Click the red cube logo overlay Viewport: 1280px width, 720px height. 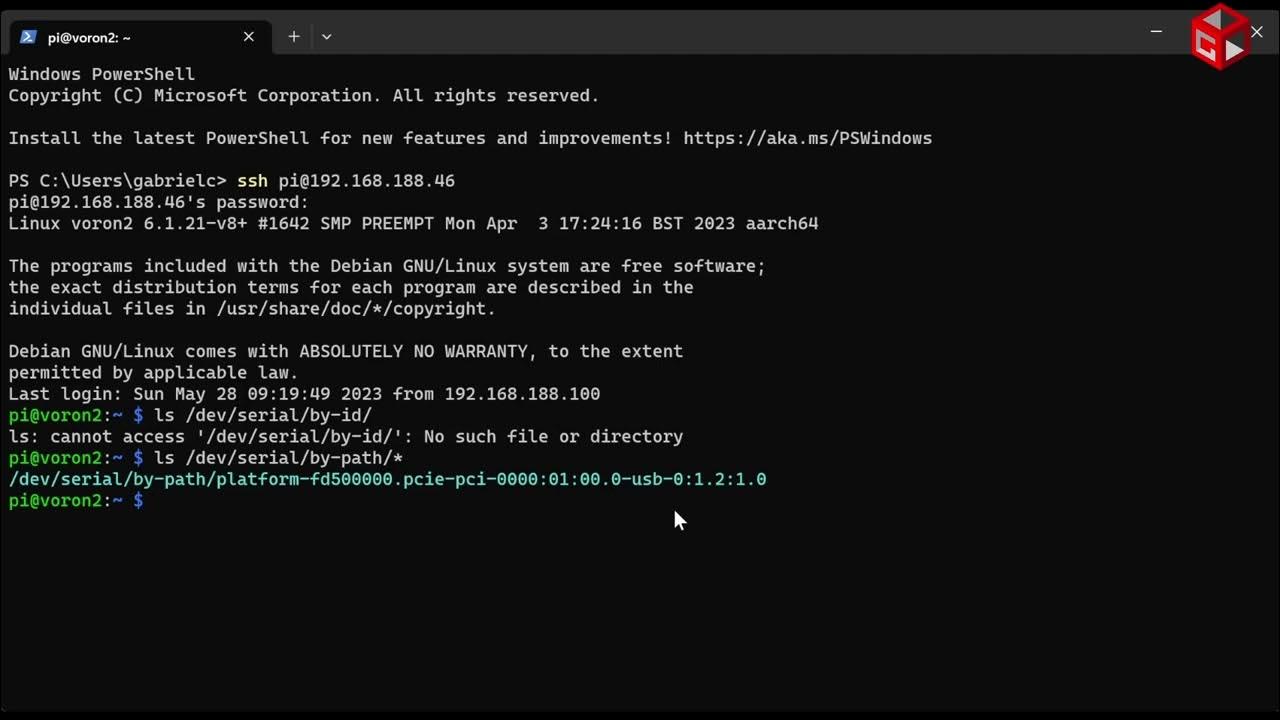tap(1220, 37)
